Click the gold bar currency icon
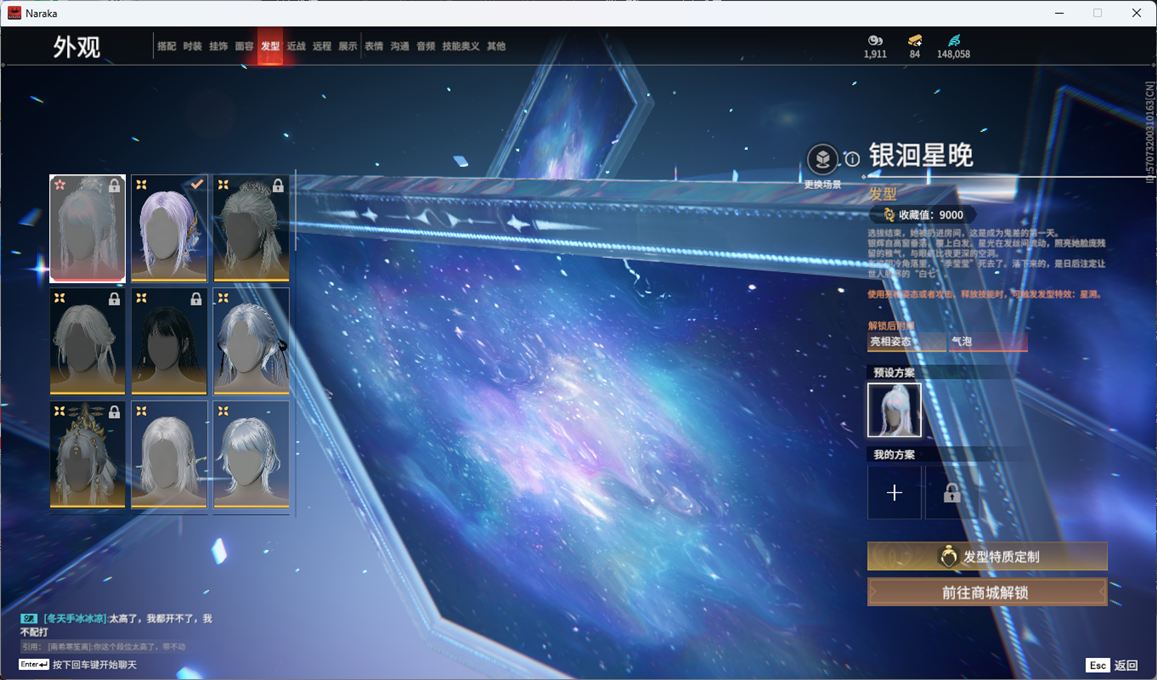 pos(914,40)
